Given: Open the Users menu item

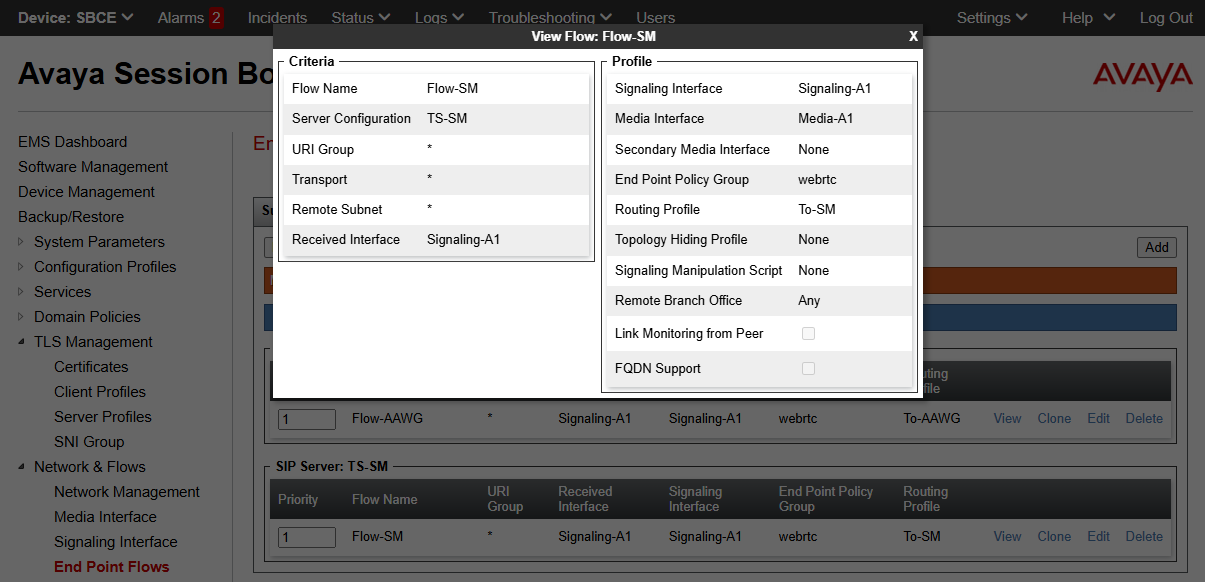Looking at the screenshot, I should pos(655,18).
